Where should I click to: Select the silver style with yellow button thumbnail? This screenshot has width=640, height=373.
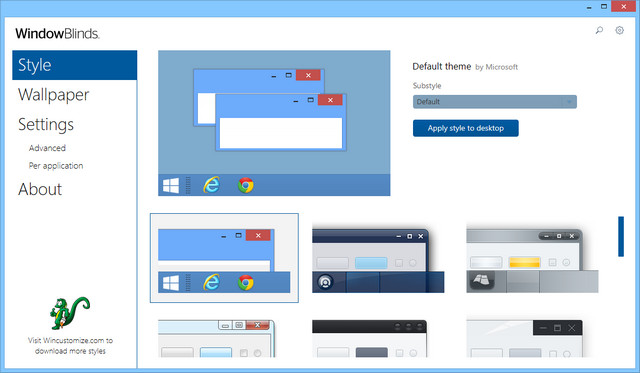(x=532, y=260)
